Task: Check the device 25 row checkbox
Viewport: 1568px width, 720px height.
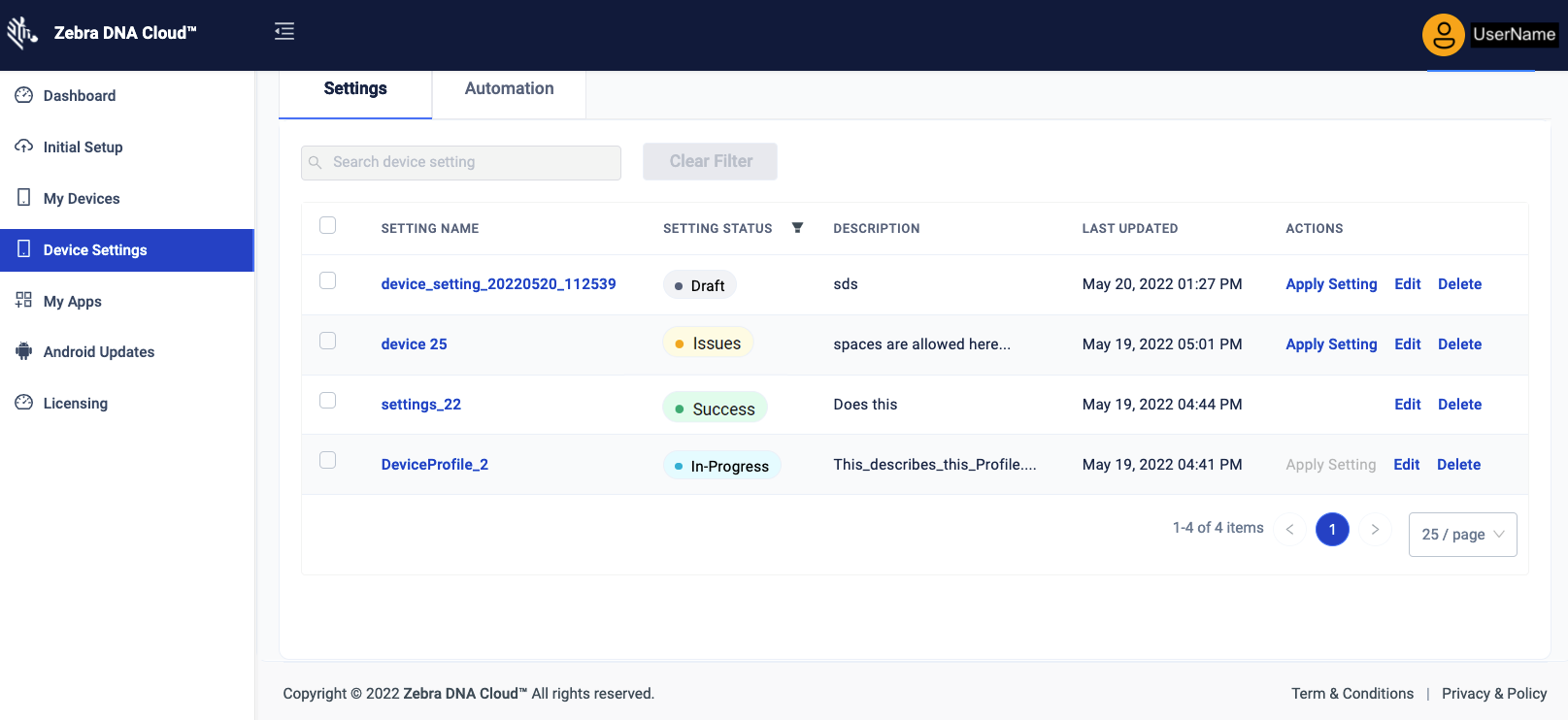Action: pyautogui.click(x=328, y=341)
